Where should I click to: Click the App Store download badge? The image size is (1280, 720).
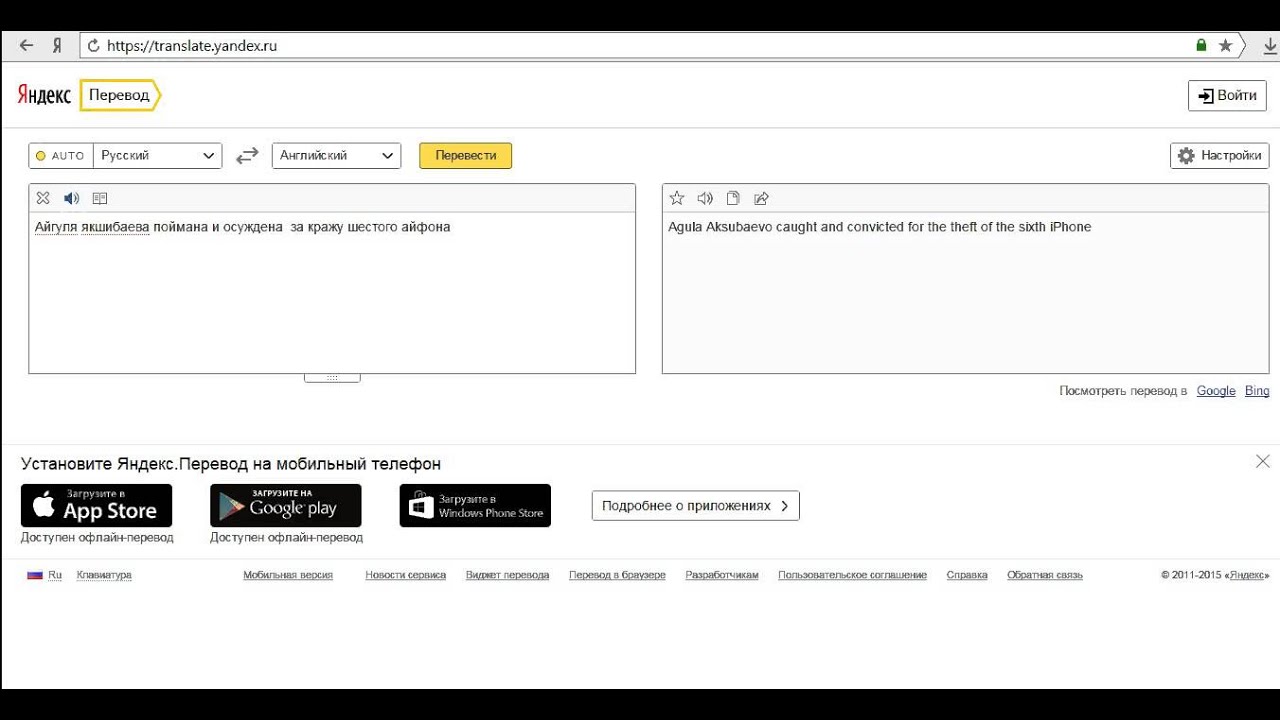(96, 506)
